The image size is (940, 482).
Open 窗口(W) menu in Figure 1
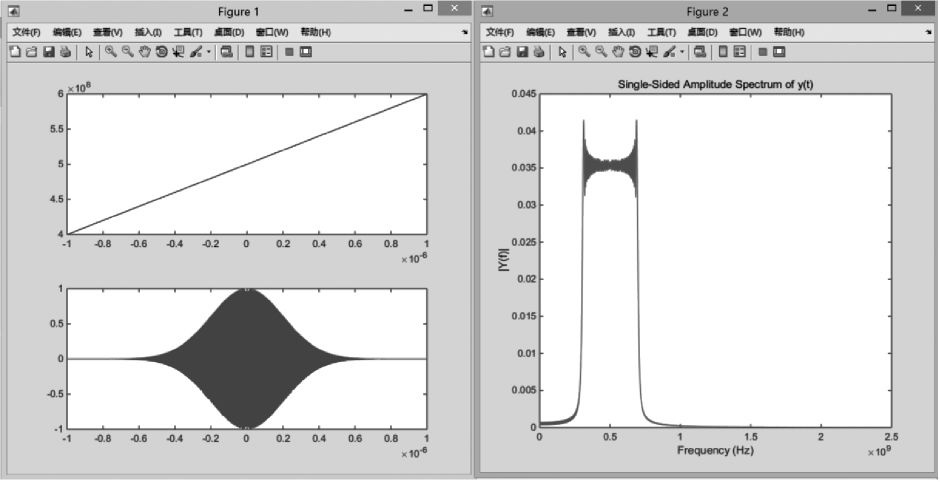(x=272, y=32)
